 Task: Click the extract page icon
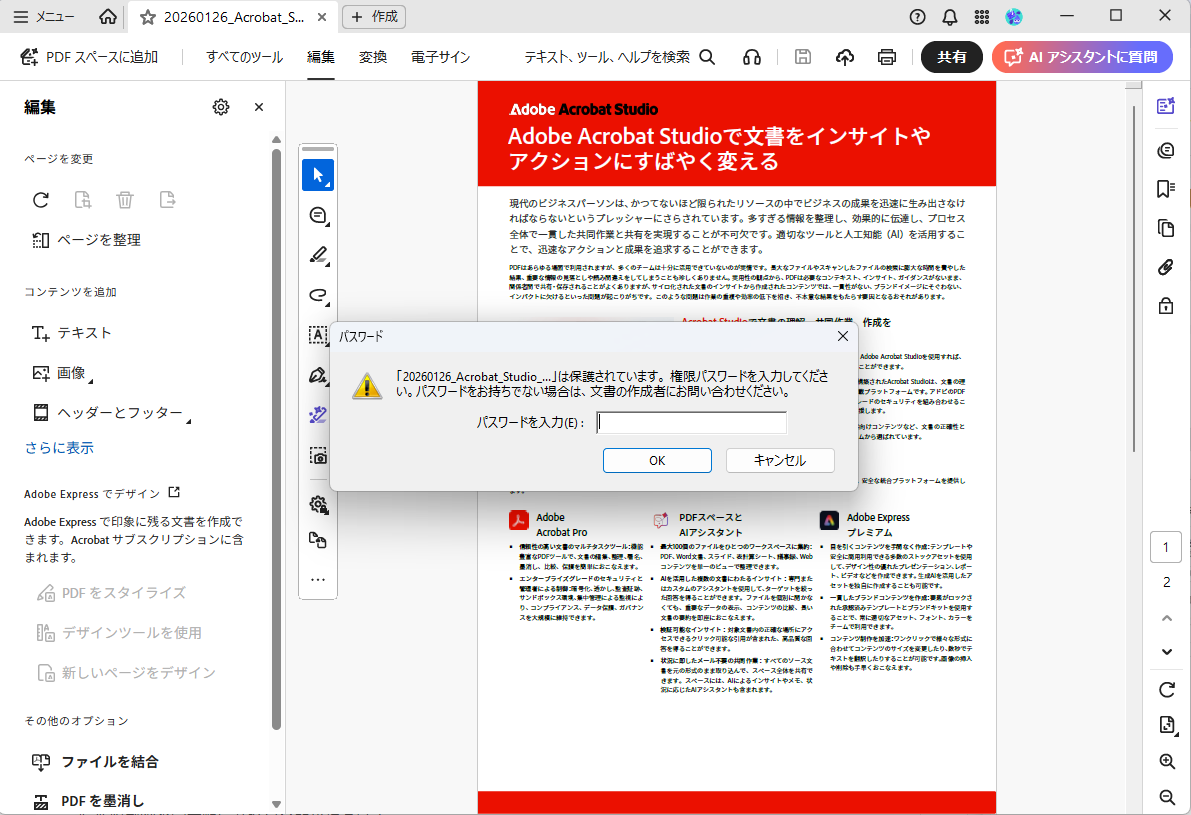(167, 200)
